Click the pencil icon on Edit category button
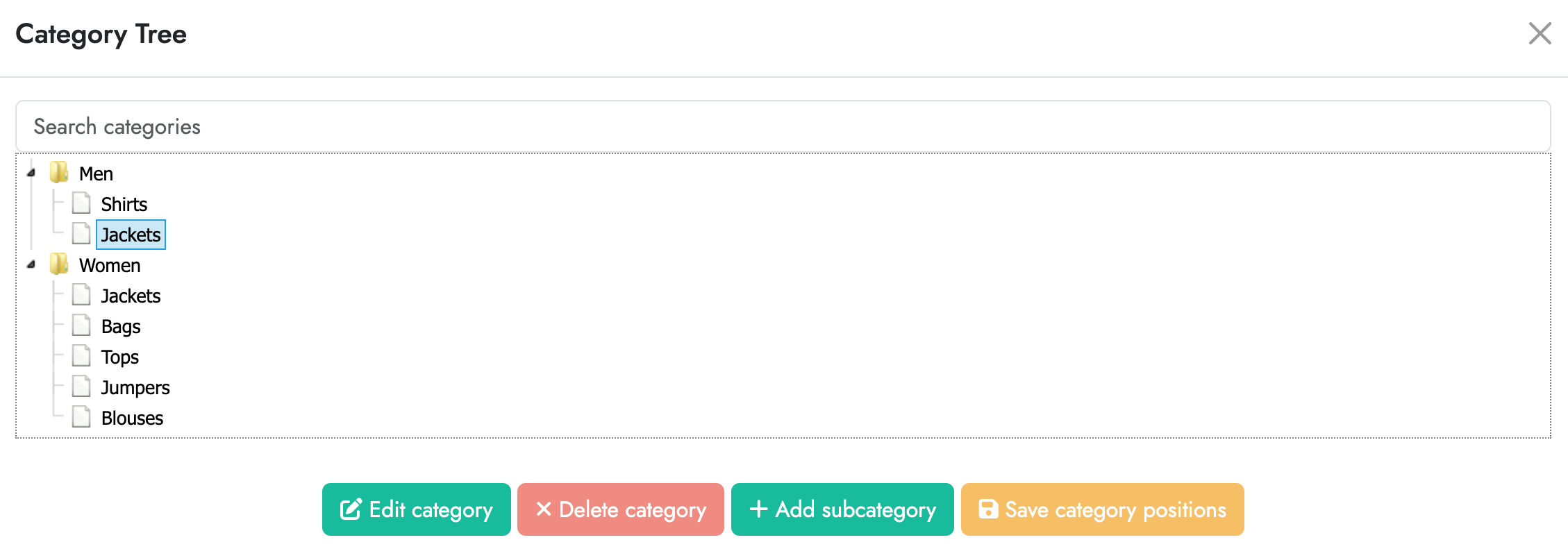 click(350, 509)
